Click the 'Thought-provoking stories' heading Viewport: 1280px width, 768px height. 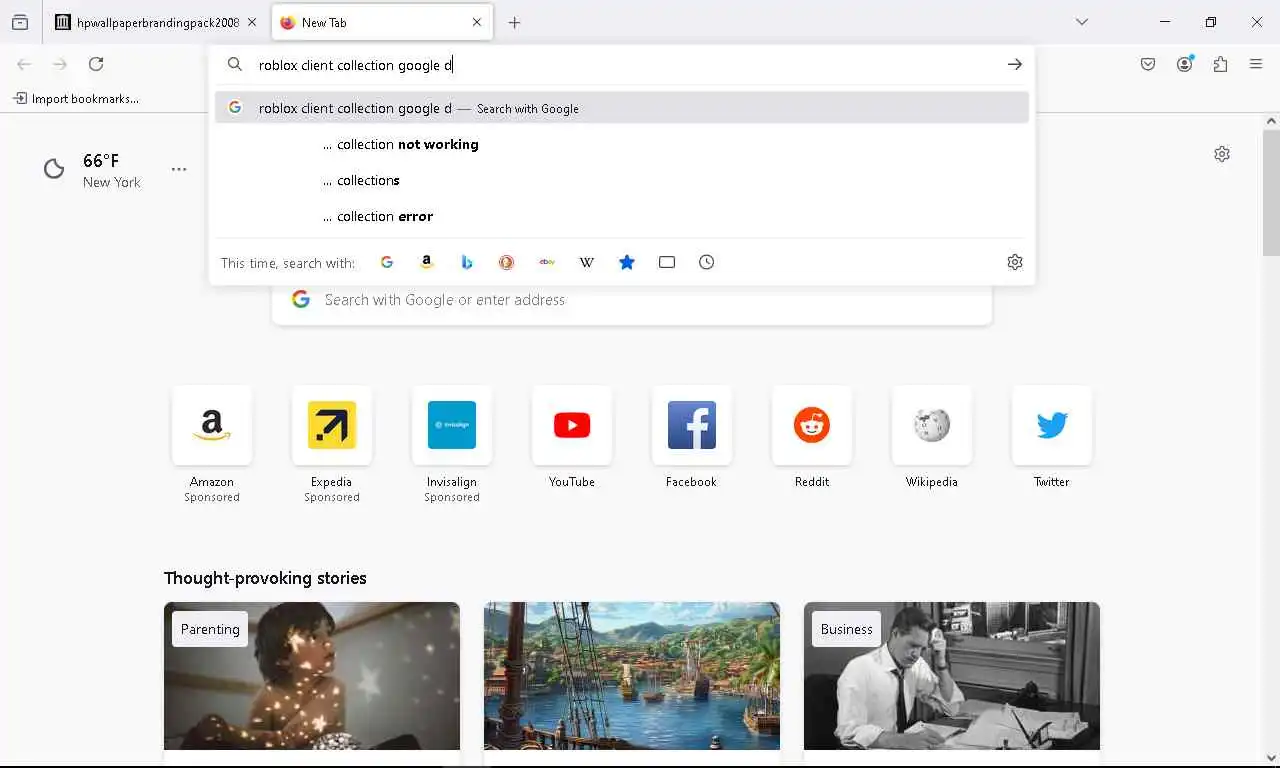coord(265,578)
